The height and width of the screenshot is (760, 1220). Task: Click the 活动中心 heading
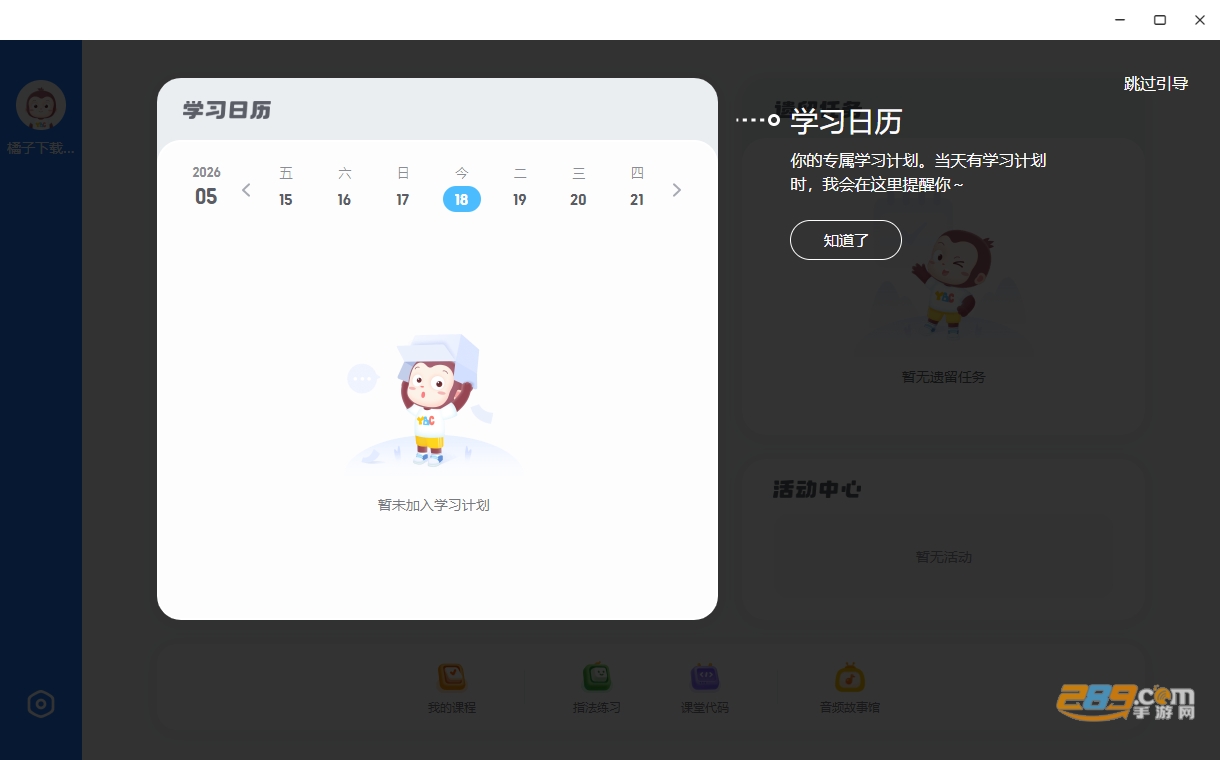pyautogui.click(x=817, y=489)
